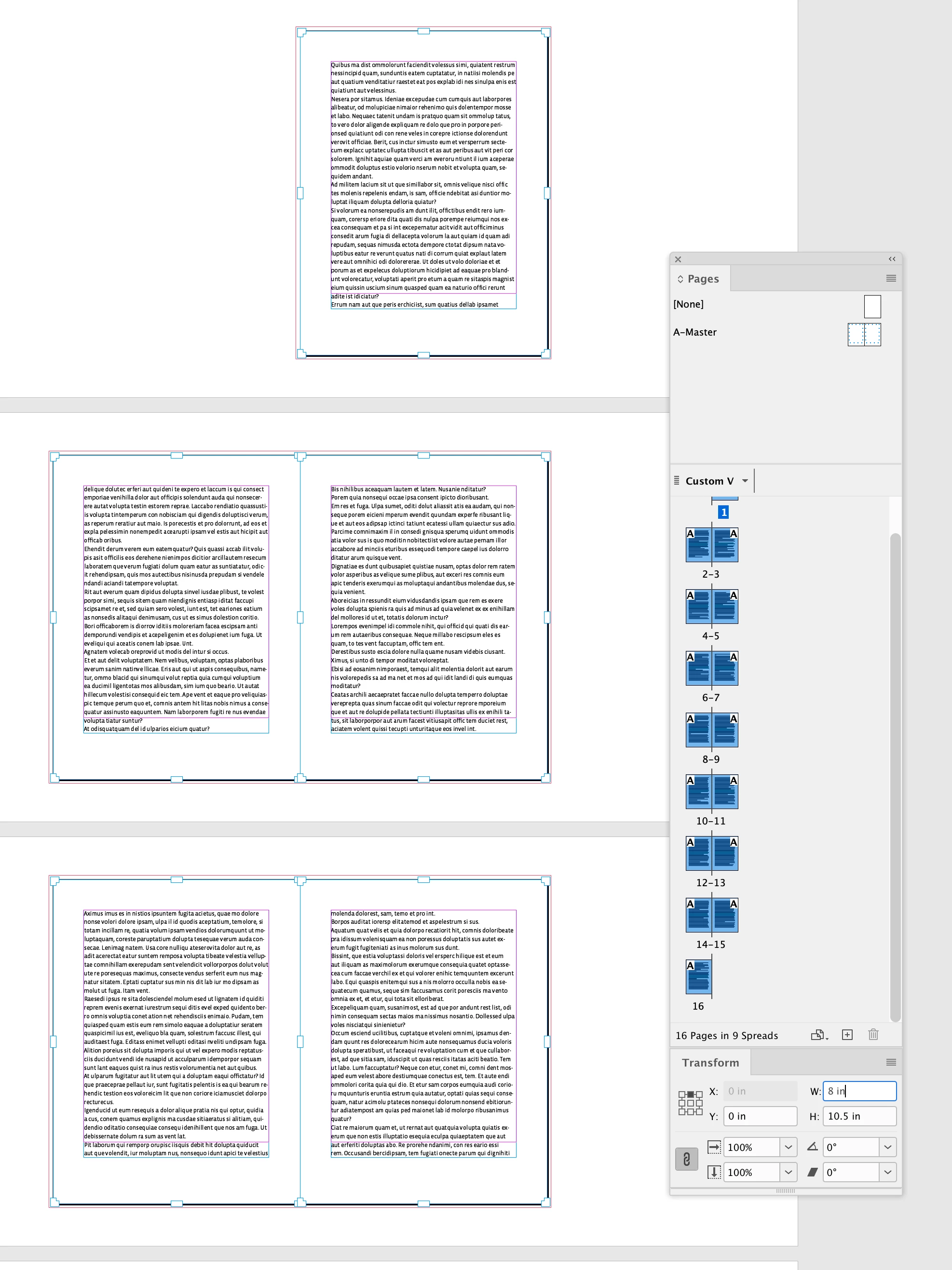Select center reference point in locator
The image size is (952, 1270).
(x=690, y=1103)
